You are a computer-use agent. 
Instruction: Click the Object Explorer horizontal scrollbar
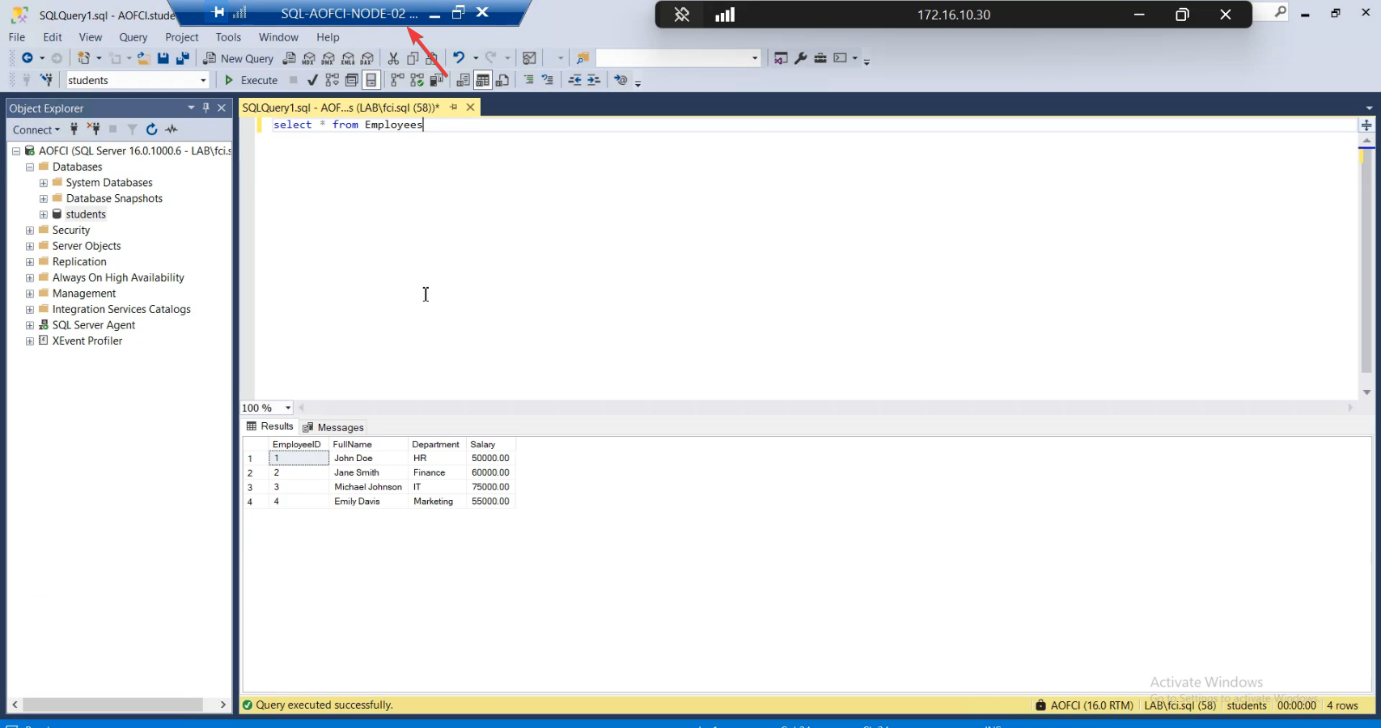click(118, 705)
